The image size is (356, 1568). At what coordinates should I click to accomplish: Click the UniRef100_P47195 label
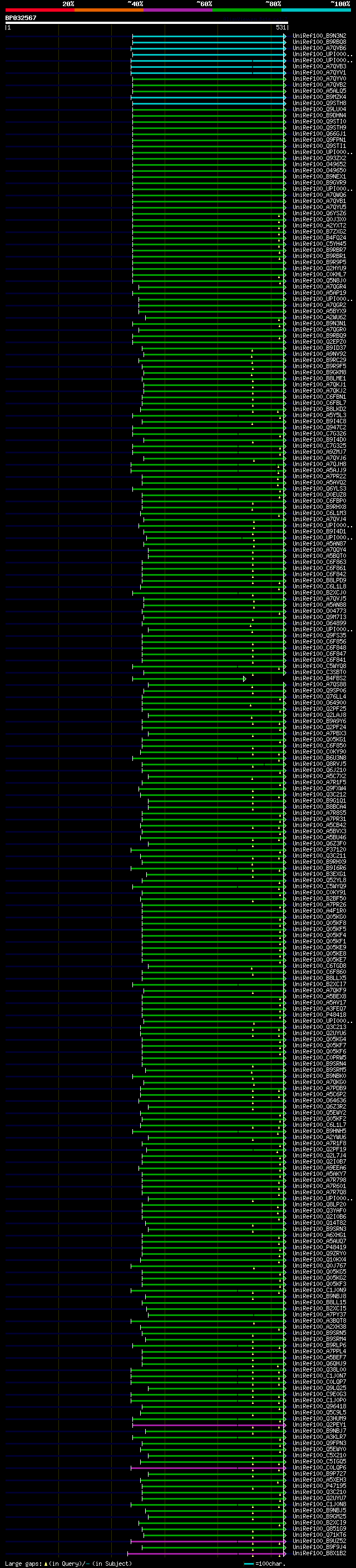click(x=319, y=1486)
